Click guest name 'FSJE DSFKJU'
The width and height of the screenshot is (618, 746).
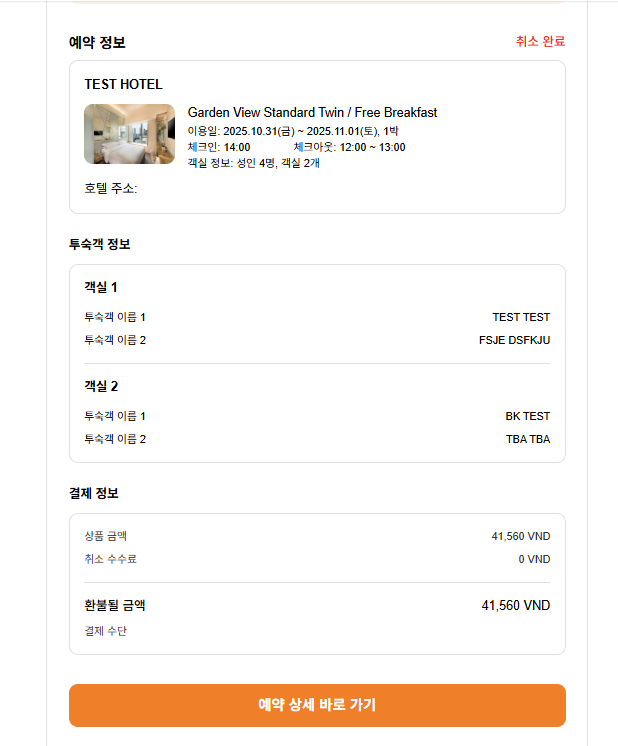514,340
